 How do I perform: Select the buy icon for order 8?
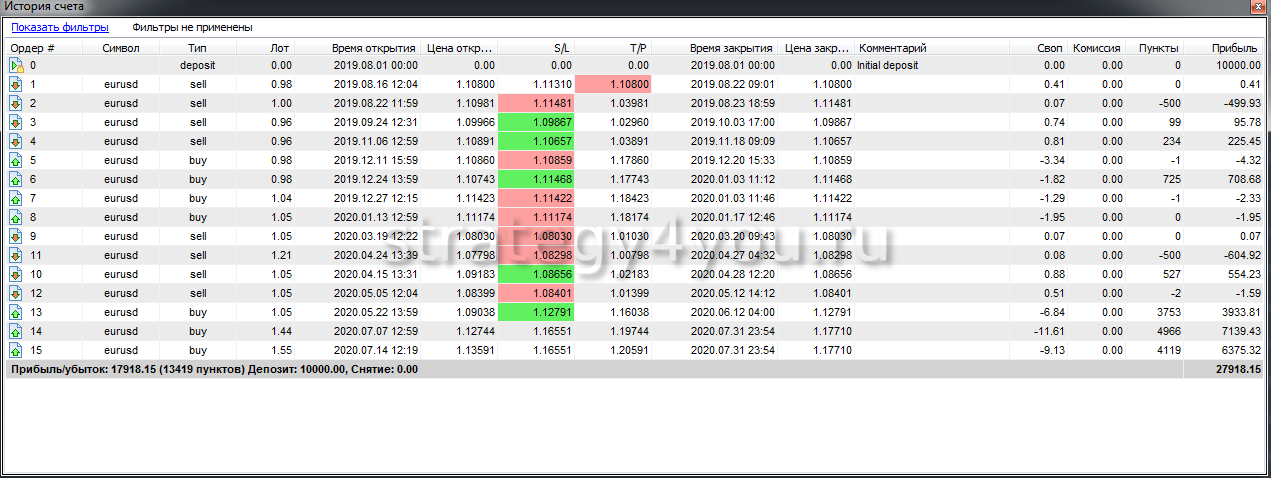[16, 217]
